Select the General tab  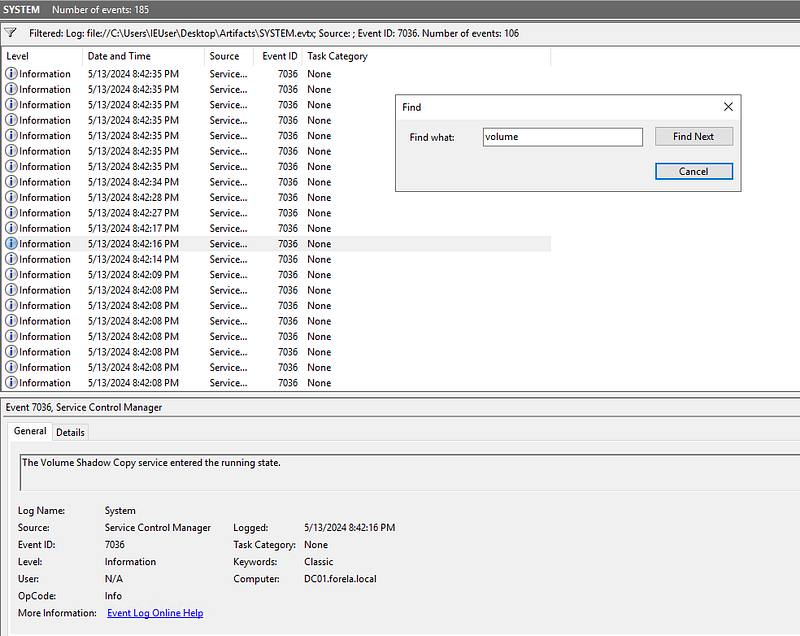coord(30,431)
